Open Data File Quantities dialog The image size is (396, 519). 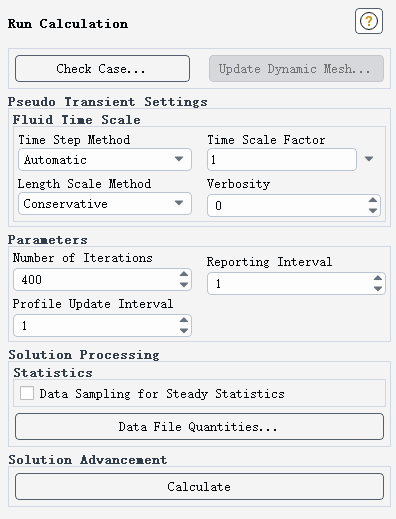[x=199, y=427]
